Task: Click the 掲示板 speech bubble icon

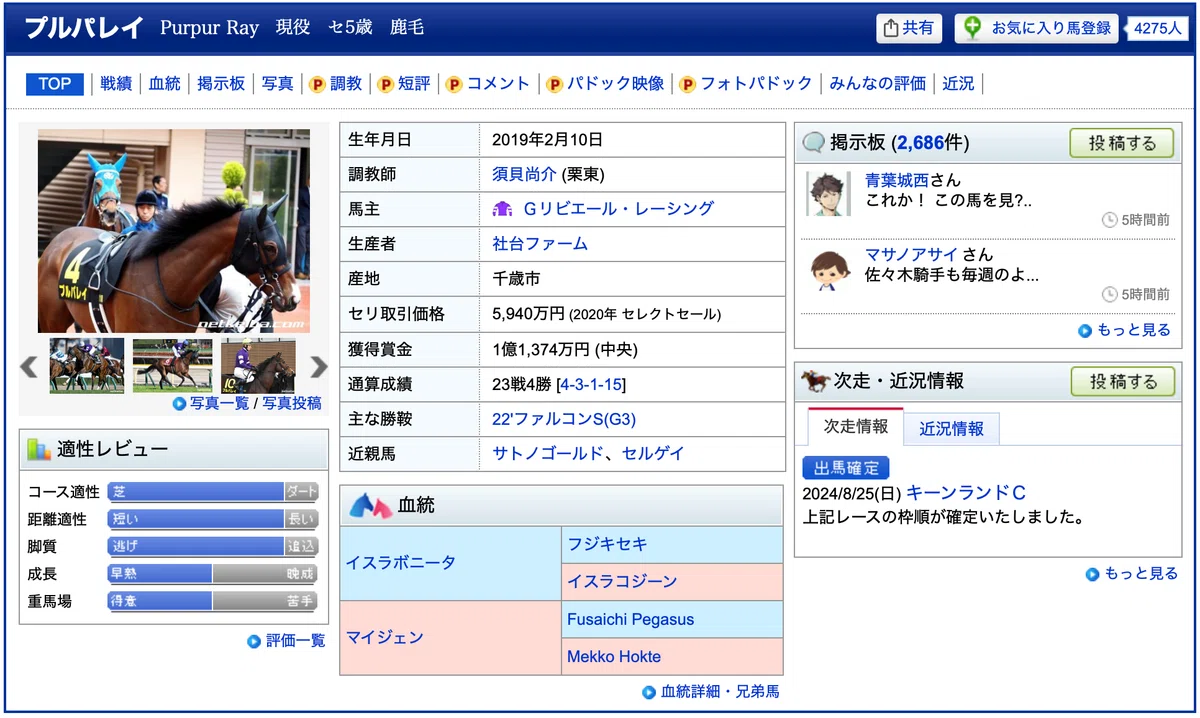Action: click(x=814, y=144)
